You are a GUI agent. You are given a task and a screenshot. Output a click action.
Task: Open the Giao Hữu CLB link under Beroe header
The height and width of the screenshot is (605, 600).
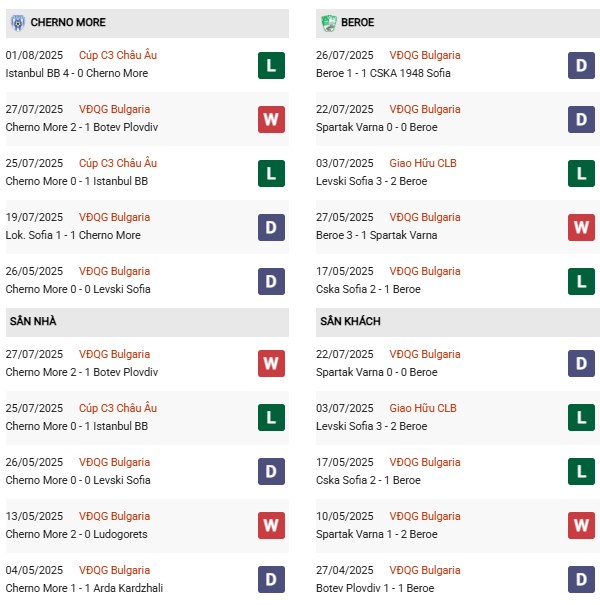pyautogui.click(x=422, y=164)
